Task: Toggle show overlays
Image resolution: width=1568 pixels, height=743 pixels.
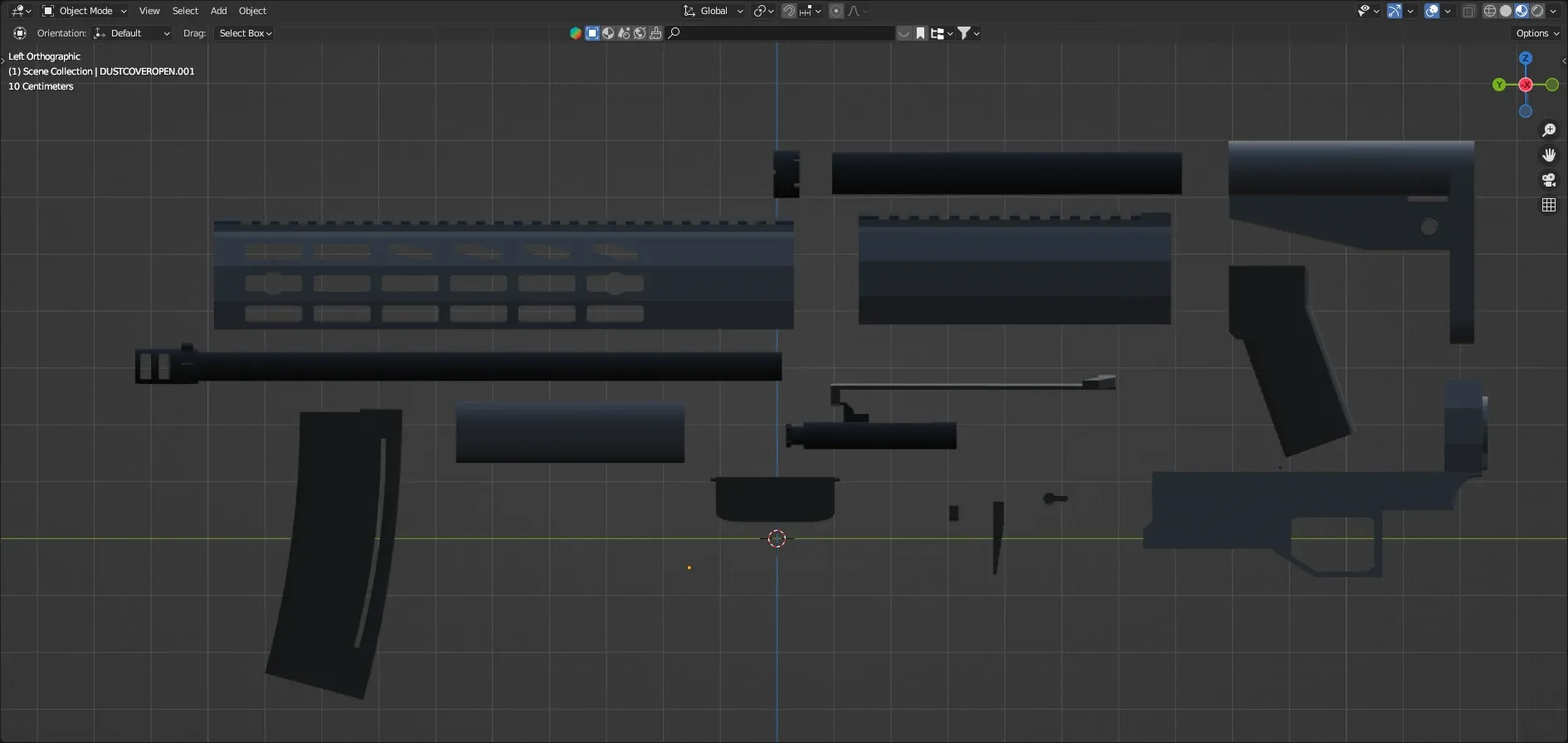Action: pos(1432,11)
